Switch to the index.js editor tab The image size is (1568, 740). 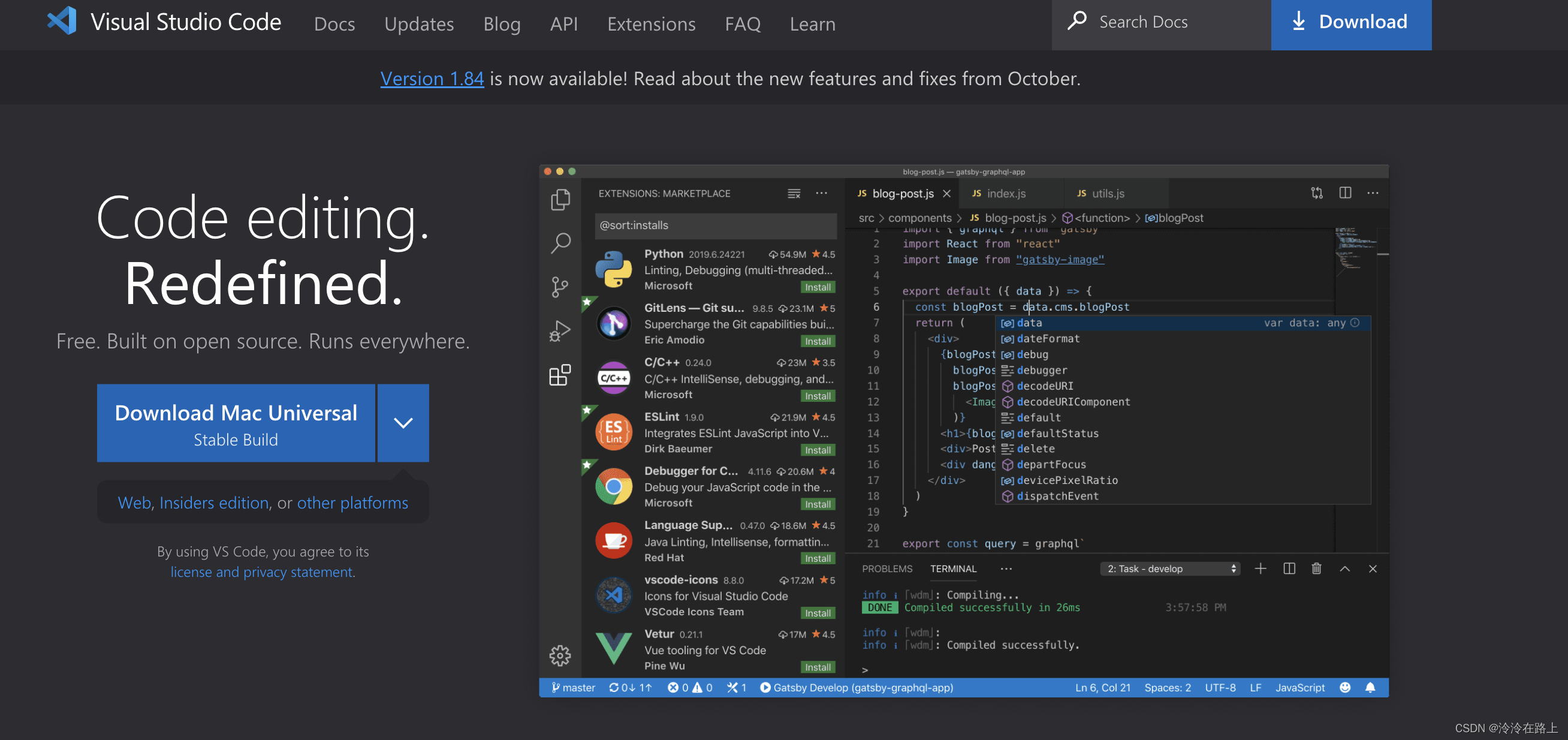pyautogui.click(x=1006, y=193)
